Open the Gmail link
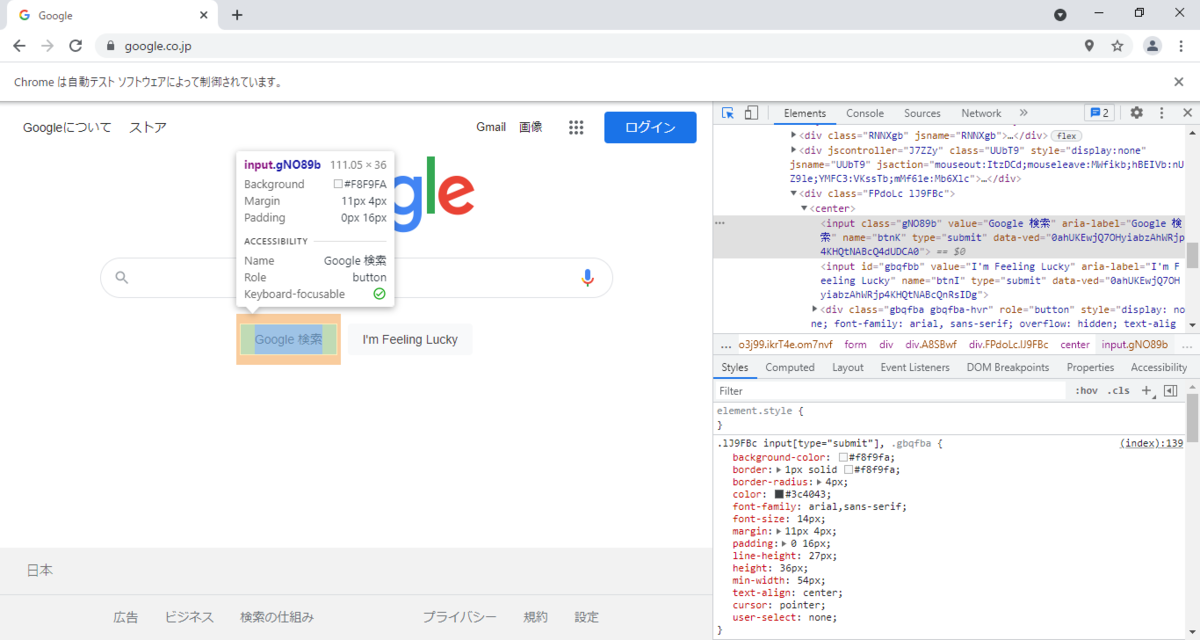The height and width of the screenshot is (640, 1200). pyautogui.click(x=491, y=127)
